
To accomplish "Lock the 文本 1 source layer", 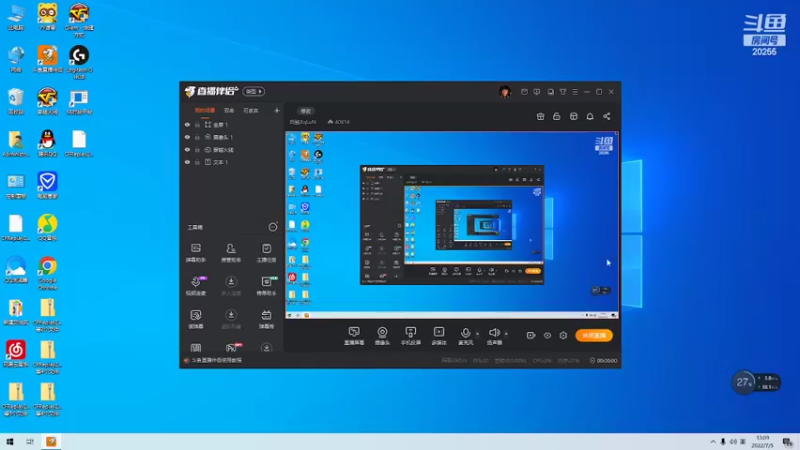I will point(197,162).
